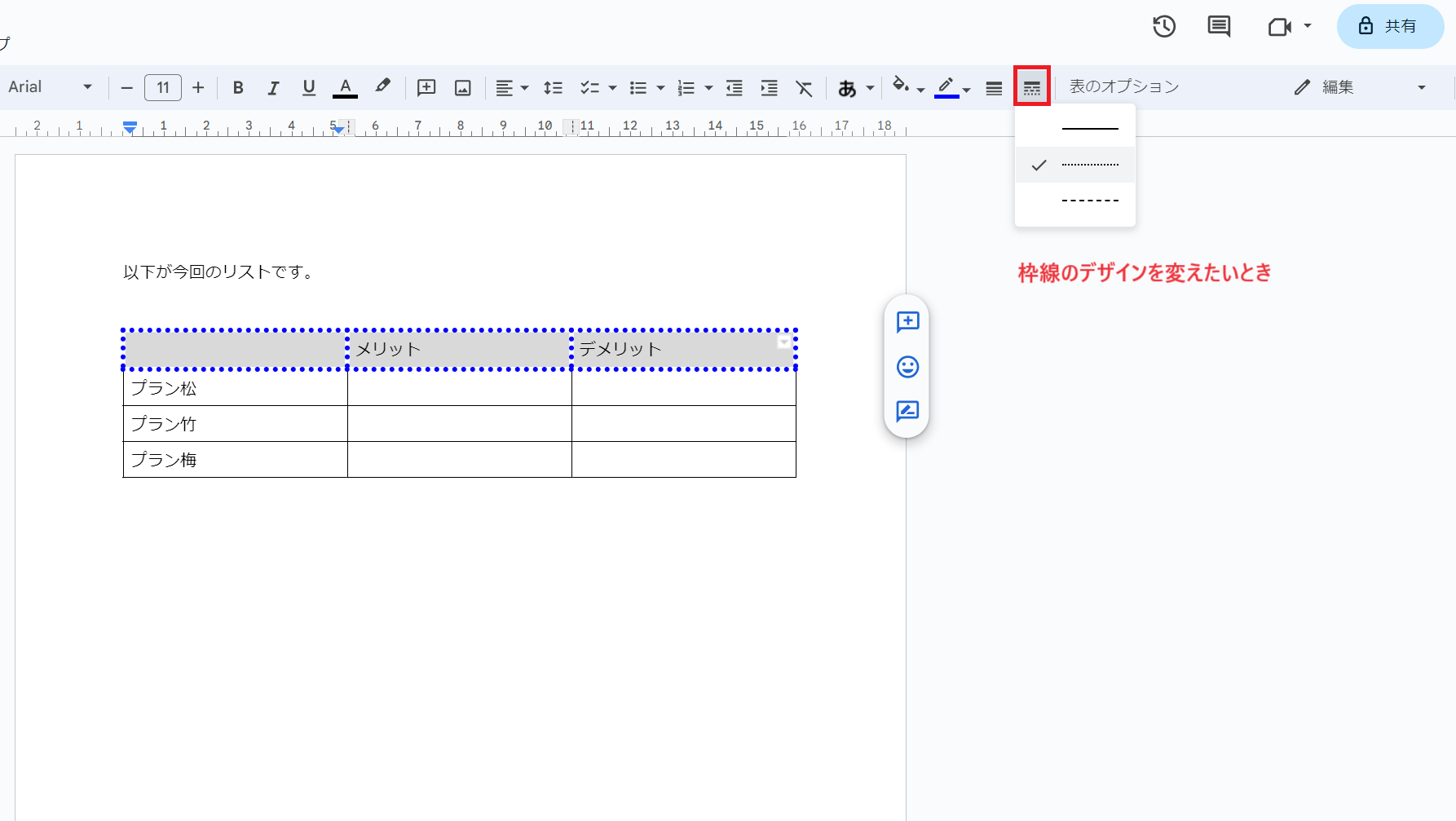Screen dimensions: 1456x821
Task: Add emoji reaction from side panel
Action: [907, 367]
